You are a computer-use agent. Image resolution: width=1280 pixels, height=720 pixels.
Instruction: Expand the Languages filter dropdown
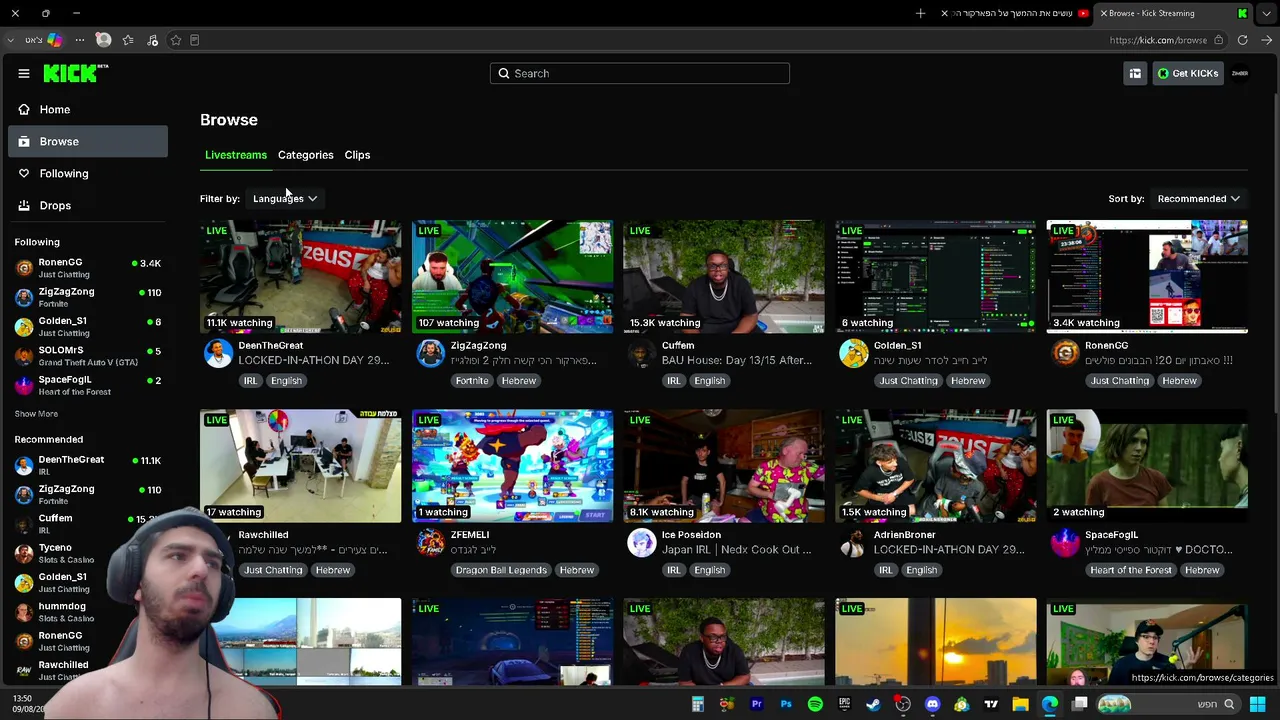tap(285, 198)
